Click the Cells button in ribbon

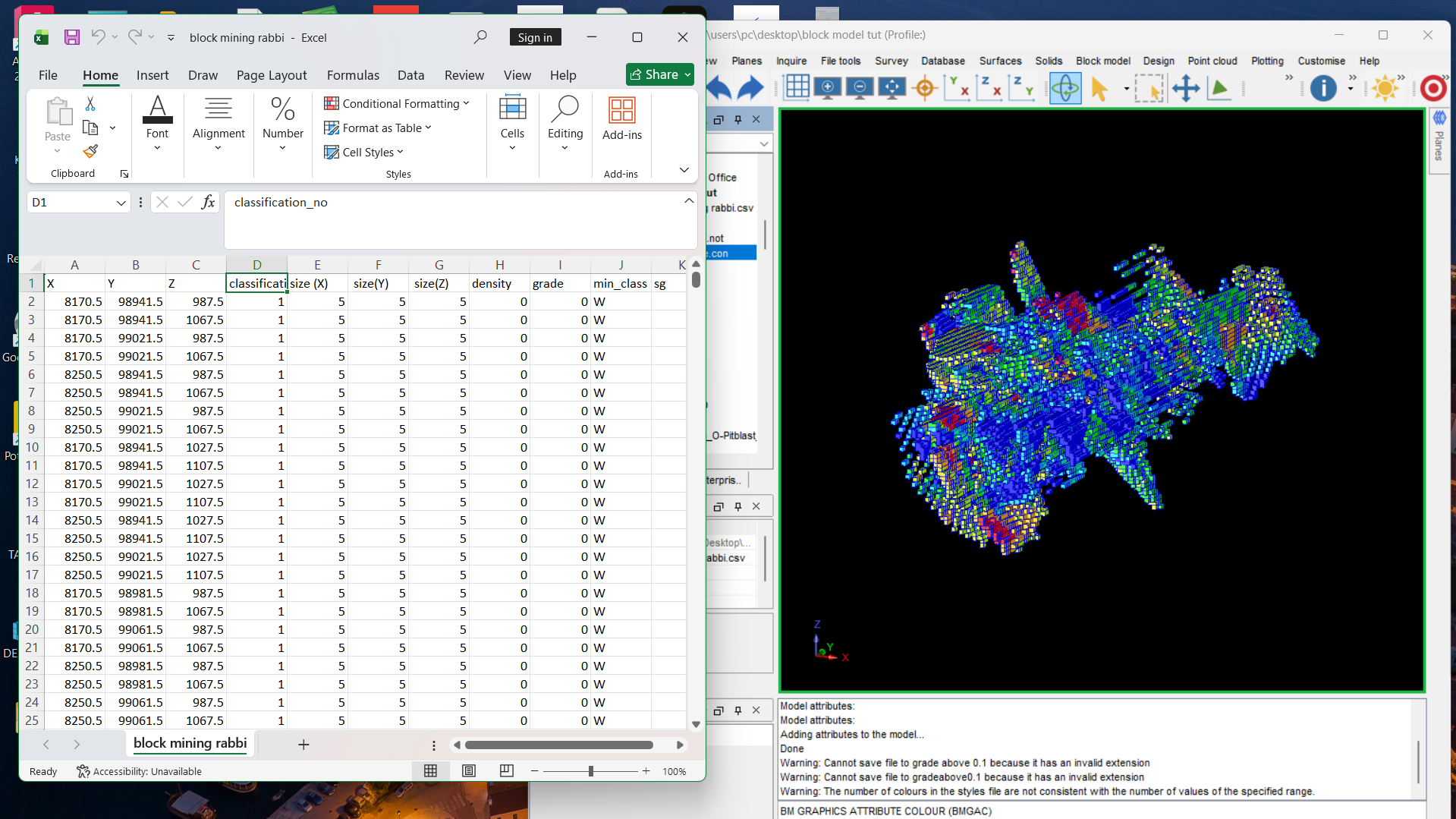(512, 121)
